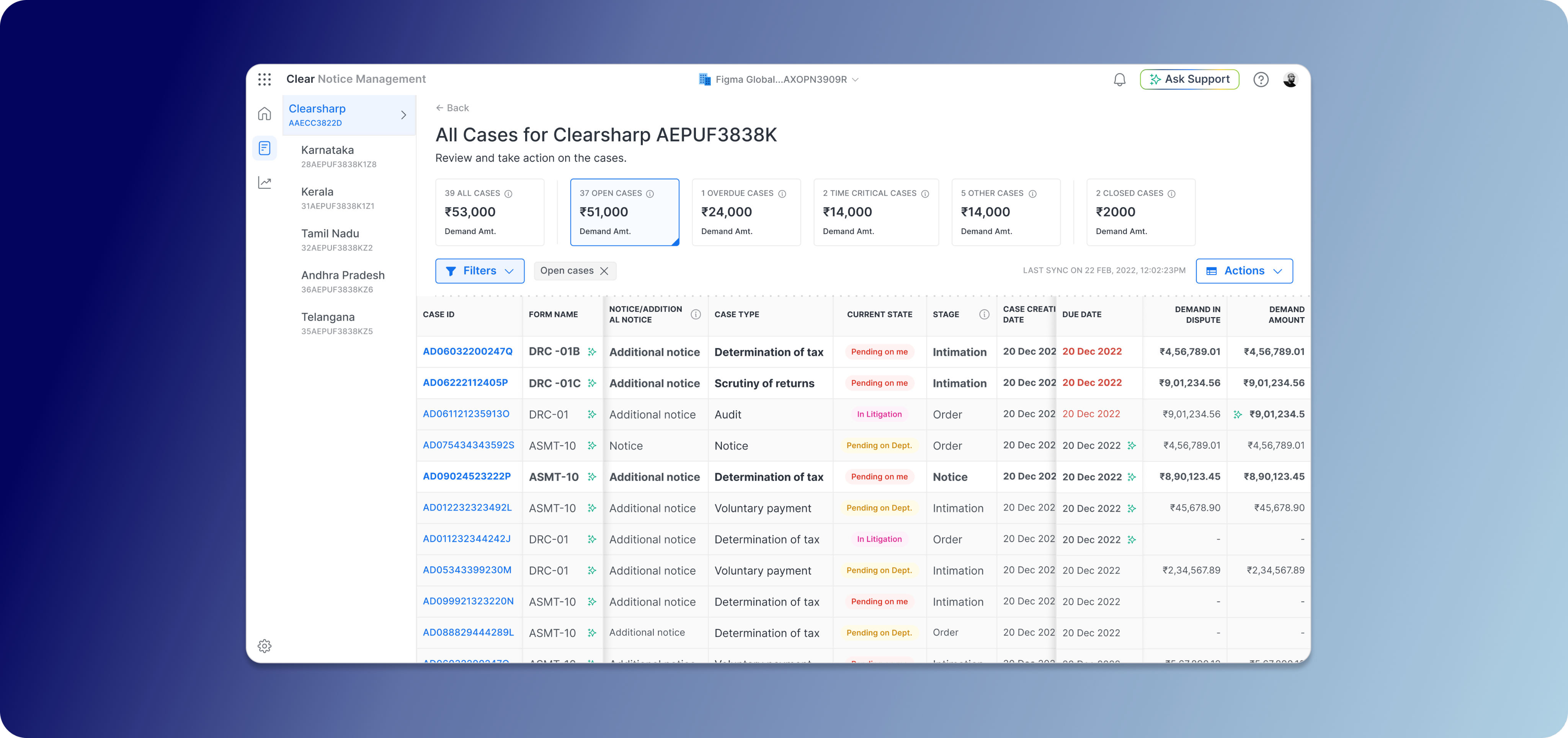The height and width of the screenshot is (738, 1568).
Task: Remove the Open cases filter chip
Action: [x=604, y=271]
